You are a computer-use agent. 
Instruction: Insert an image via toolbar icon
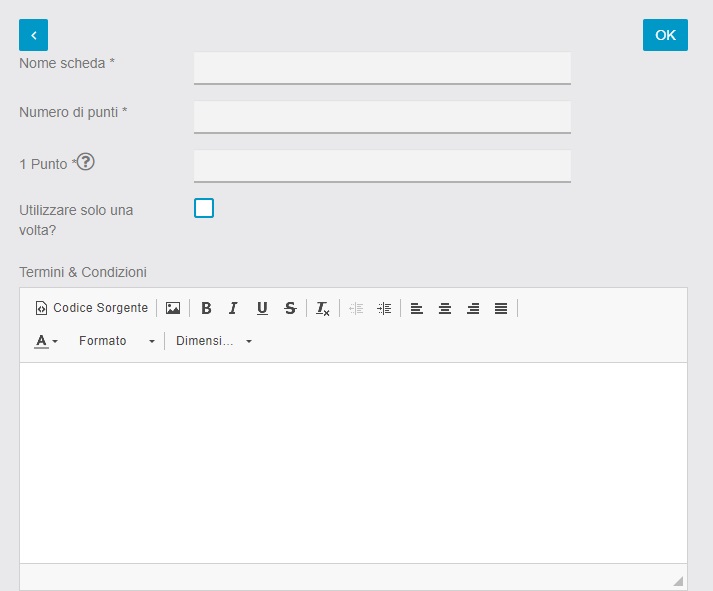click(x=173, y=308)
